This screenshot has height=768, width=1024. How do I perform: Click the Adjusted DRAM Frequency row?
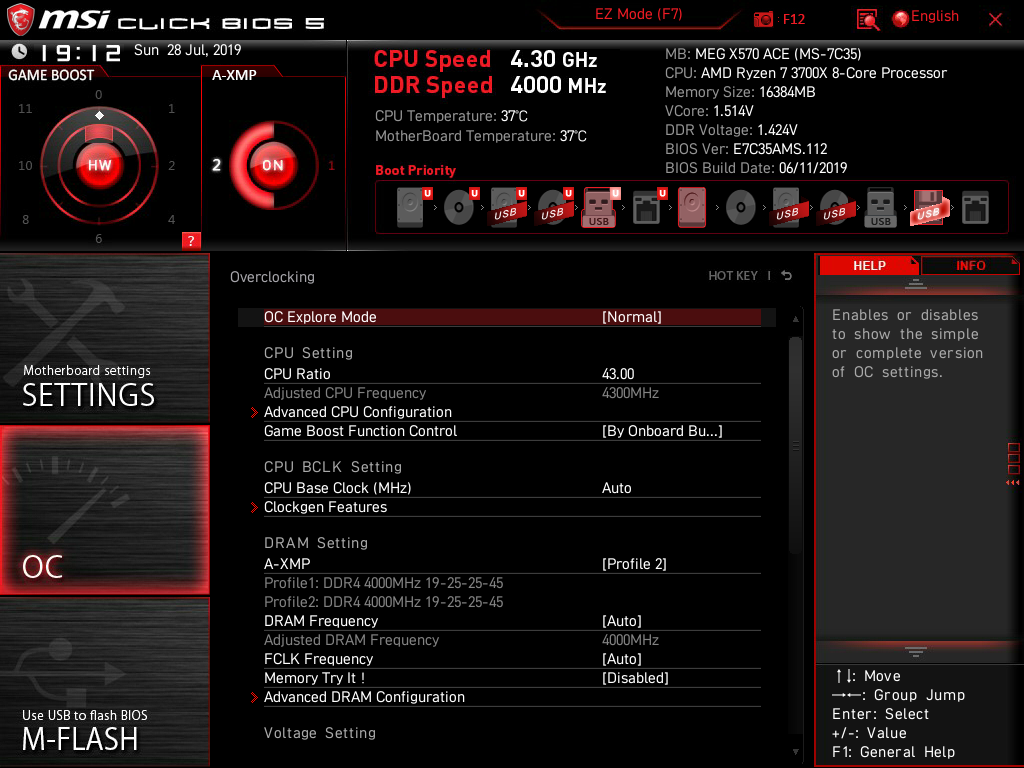(x=512, y=640)
